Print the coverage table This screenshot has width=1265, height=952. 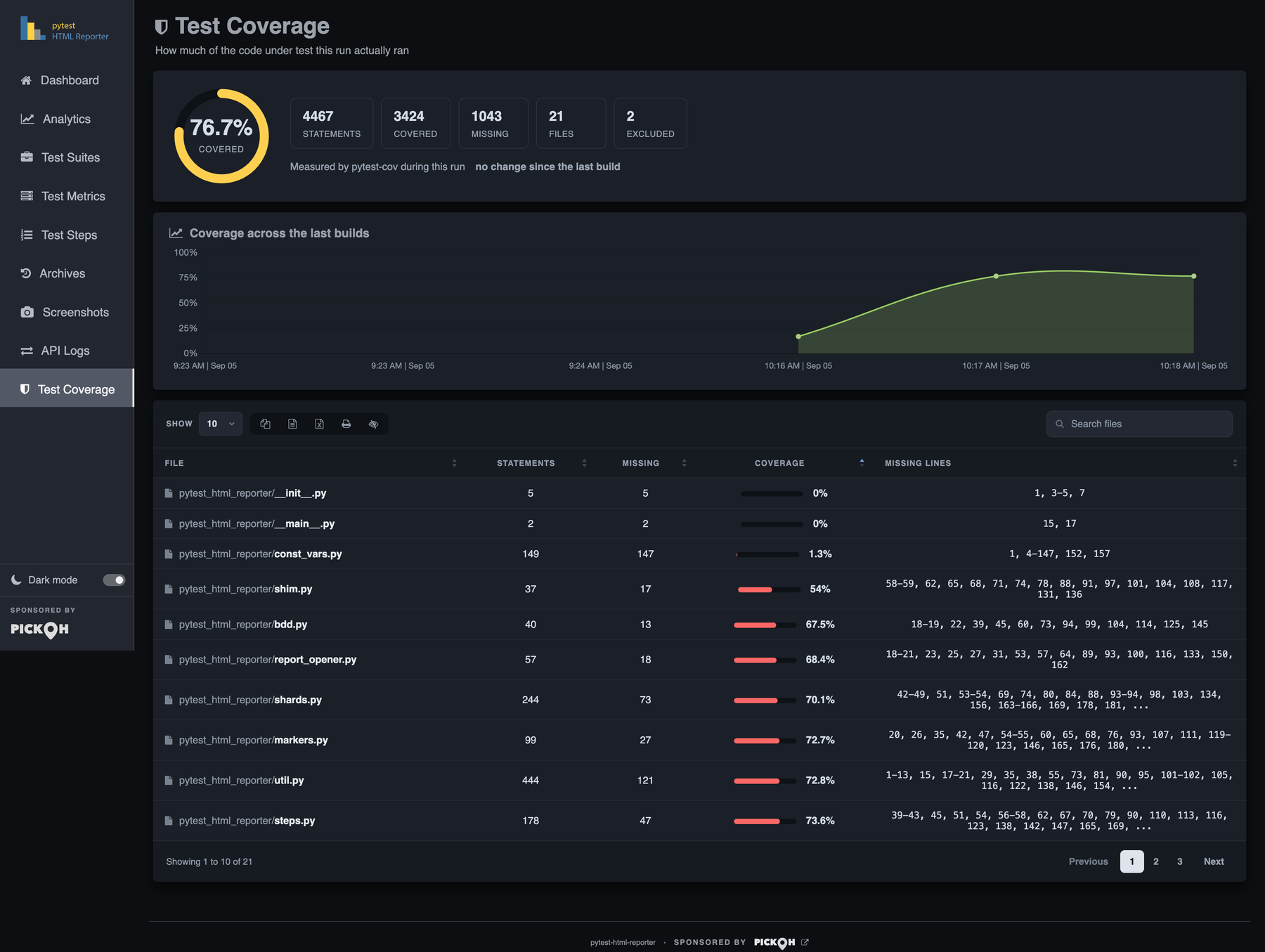point(346,424)
